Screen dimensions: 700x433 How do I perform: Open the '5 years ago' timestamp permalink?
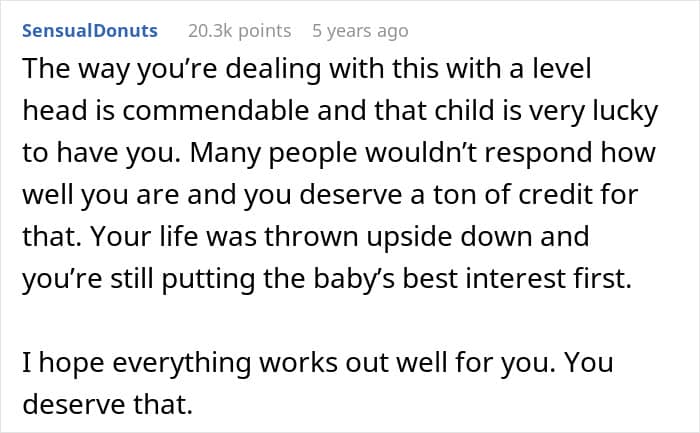coord(360,30)
